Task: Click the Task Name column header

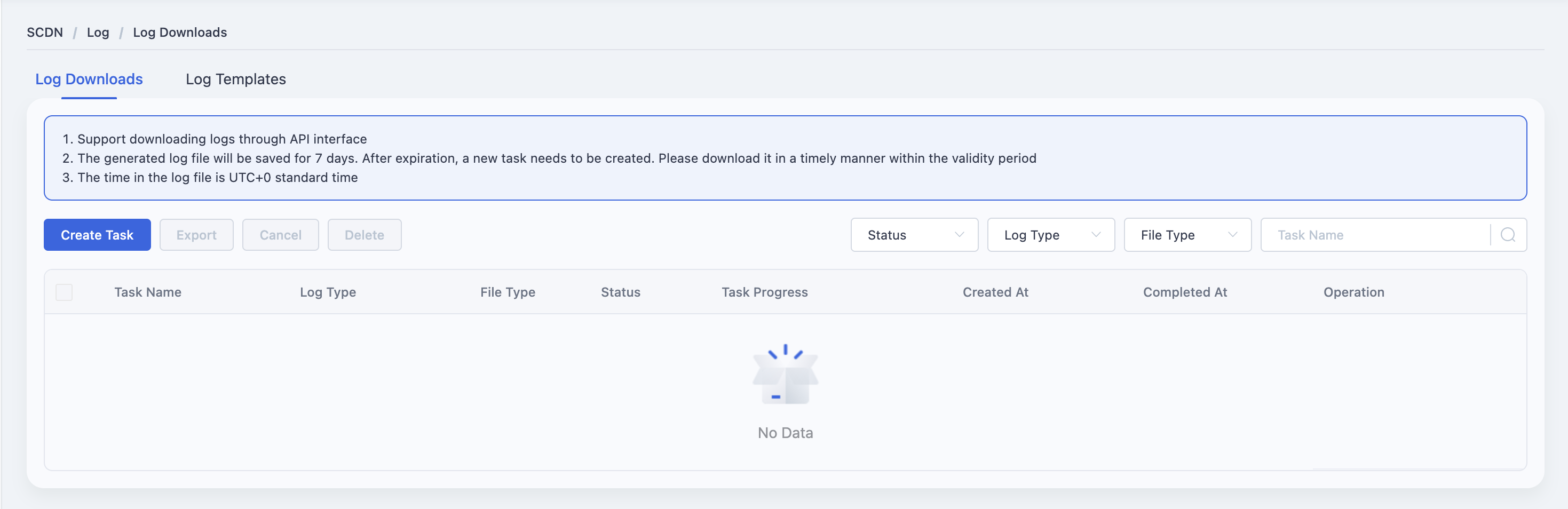Action: point(148,292)
